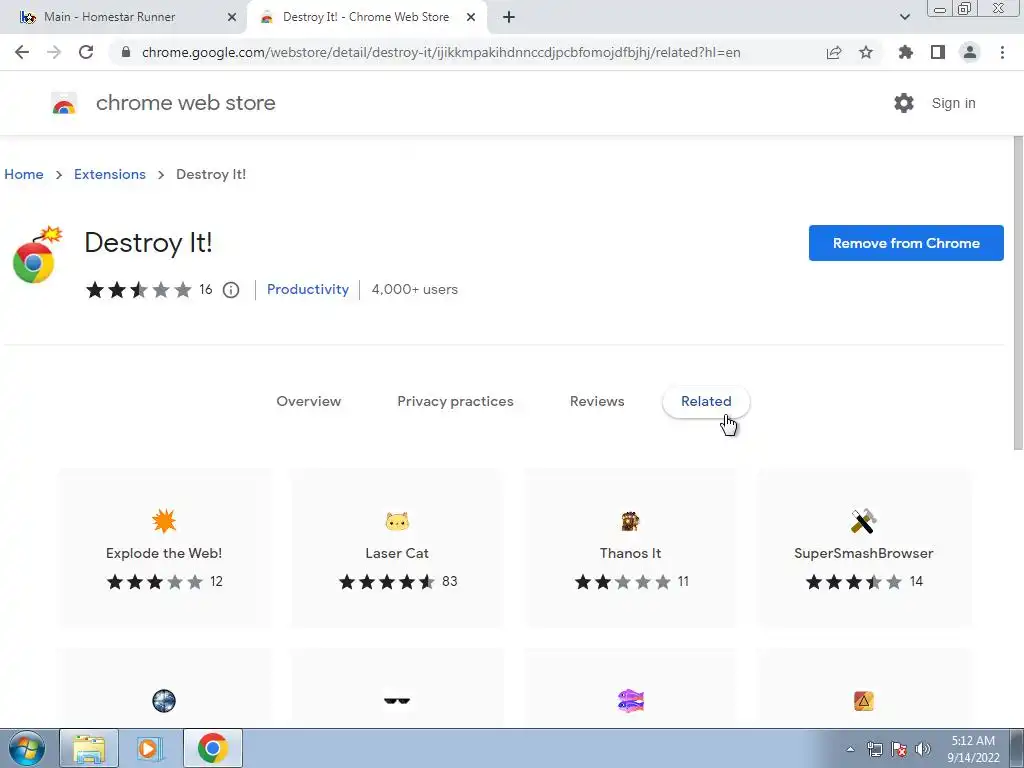Click the padlock site info icon
This screenshot has height=768, width=1024.
[126, 52]
